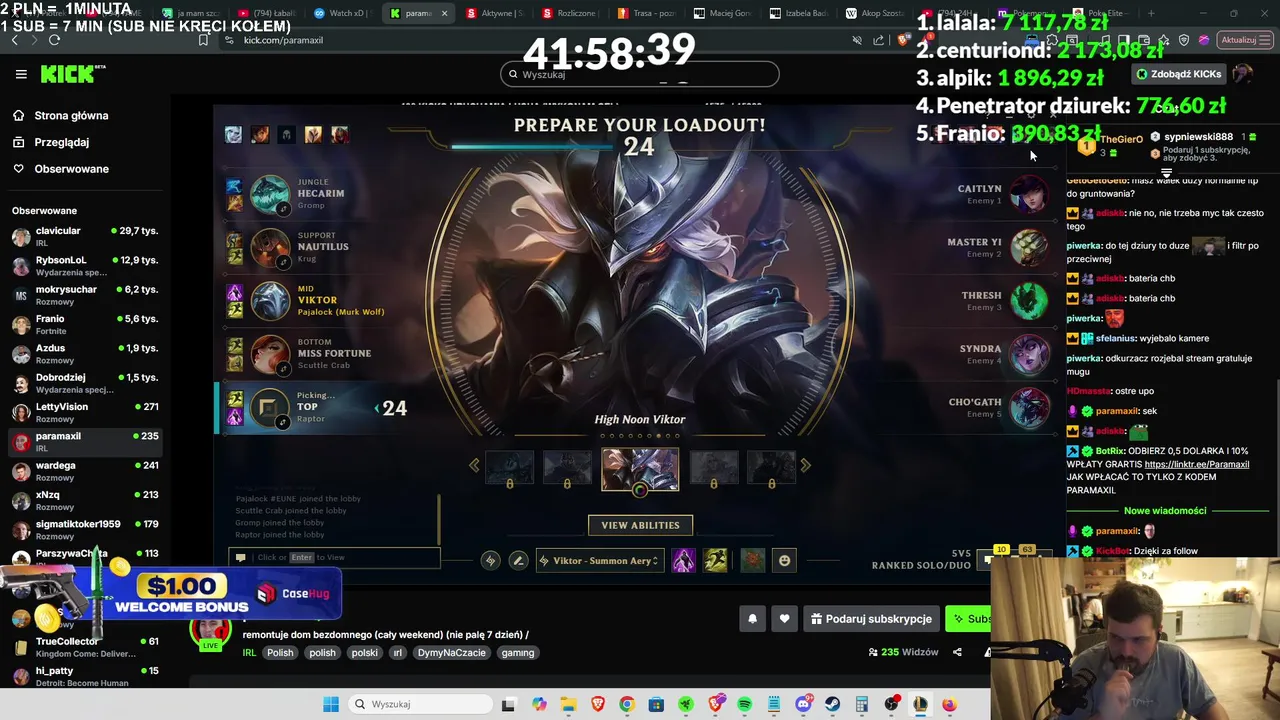Open Steam from the taskbar
The image size is (1280, 720).
coord(832,704)
